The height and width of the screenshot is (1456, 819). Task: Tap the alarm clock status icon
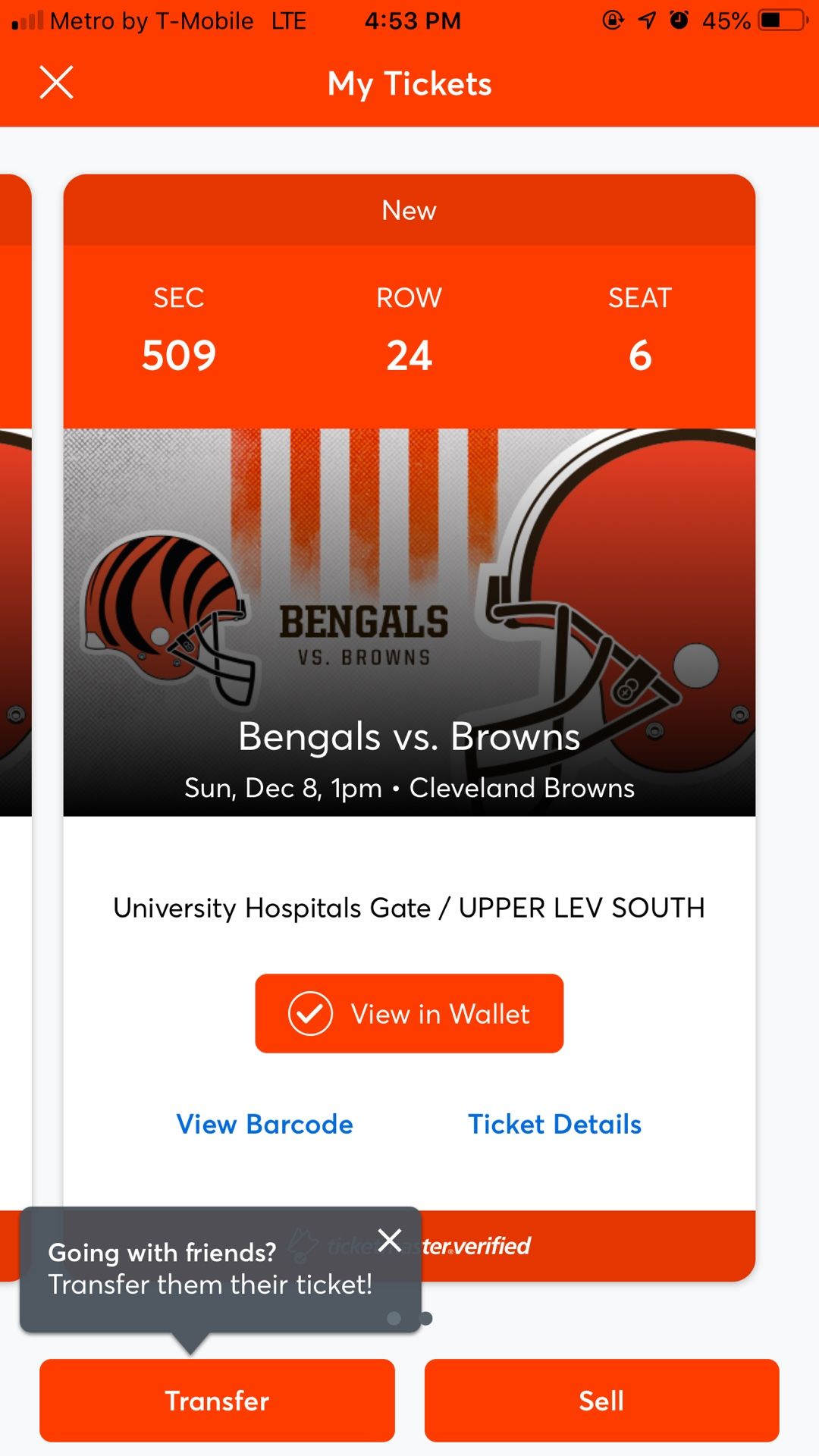pos(679,20)
